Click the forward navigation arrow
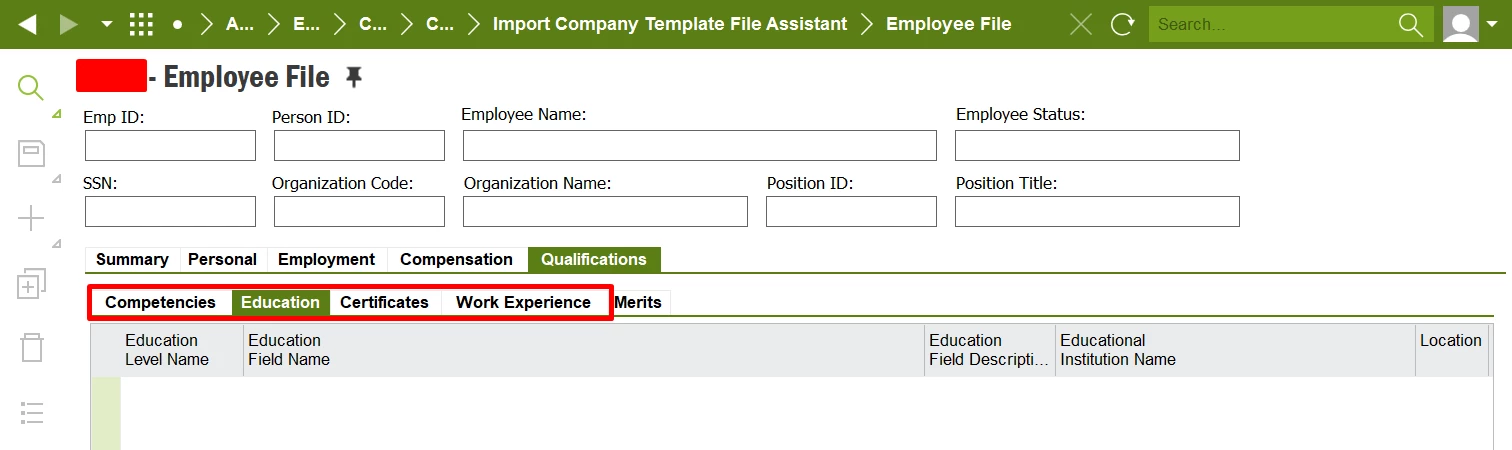The width and height of the screenshot is (1512, 450). (x=69, y=24)
